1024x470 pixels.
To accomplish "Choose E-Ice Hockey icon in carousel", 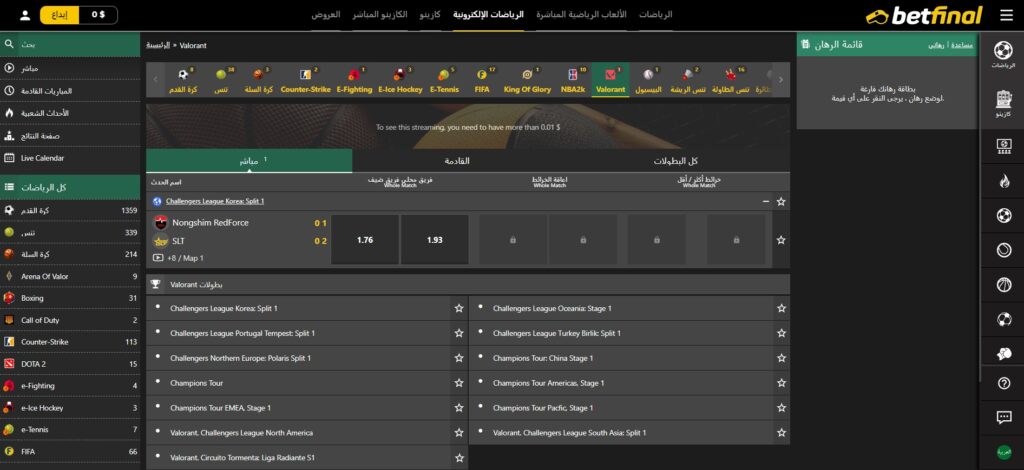I will click(x=400, y=80).
